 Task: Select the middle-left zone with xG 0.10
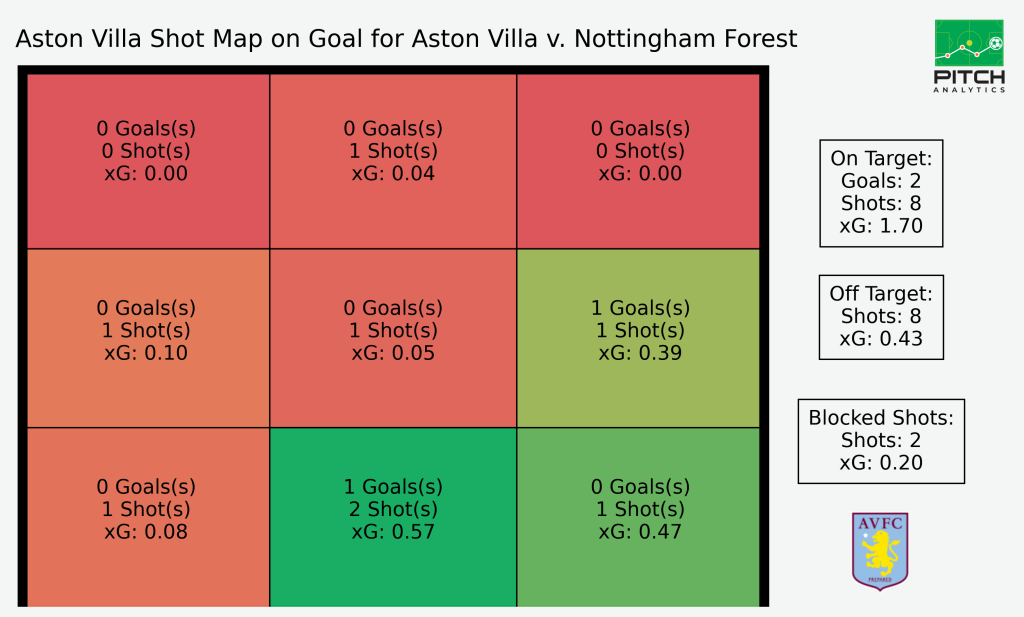pos(148,338)
